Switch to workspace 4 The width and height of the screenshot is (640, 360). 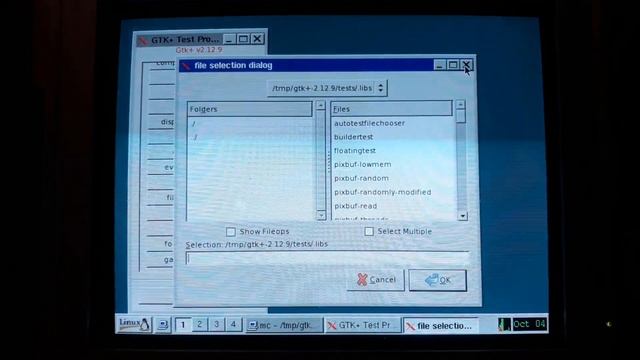[233, 324]
